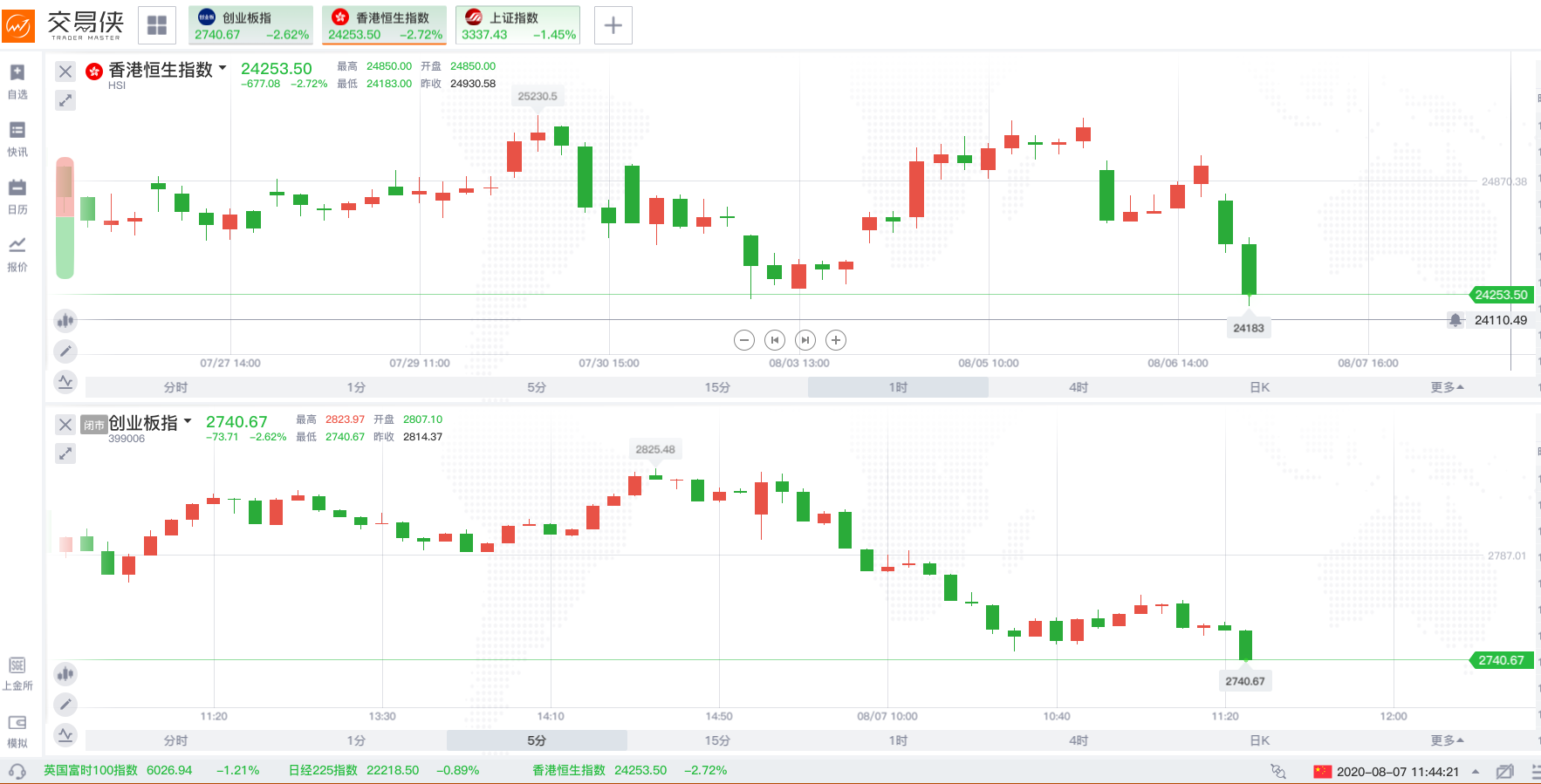Open the 模拟 simulation sidebar icon
This screenshot has height=784, width=1541.
click(x=17, y=731)
